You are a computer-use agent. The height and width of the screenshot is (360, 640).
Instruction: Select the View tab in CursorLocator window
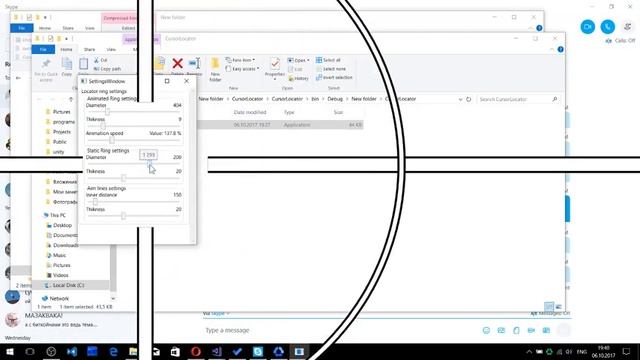(111, 49)
